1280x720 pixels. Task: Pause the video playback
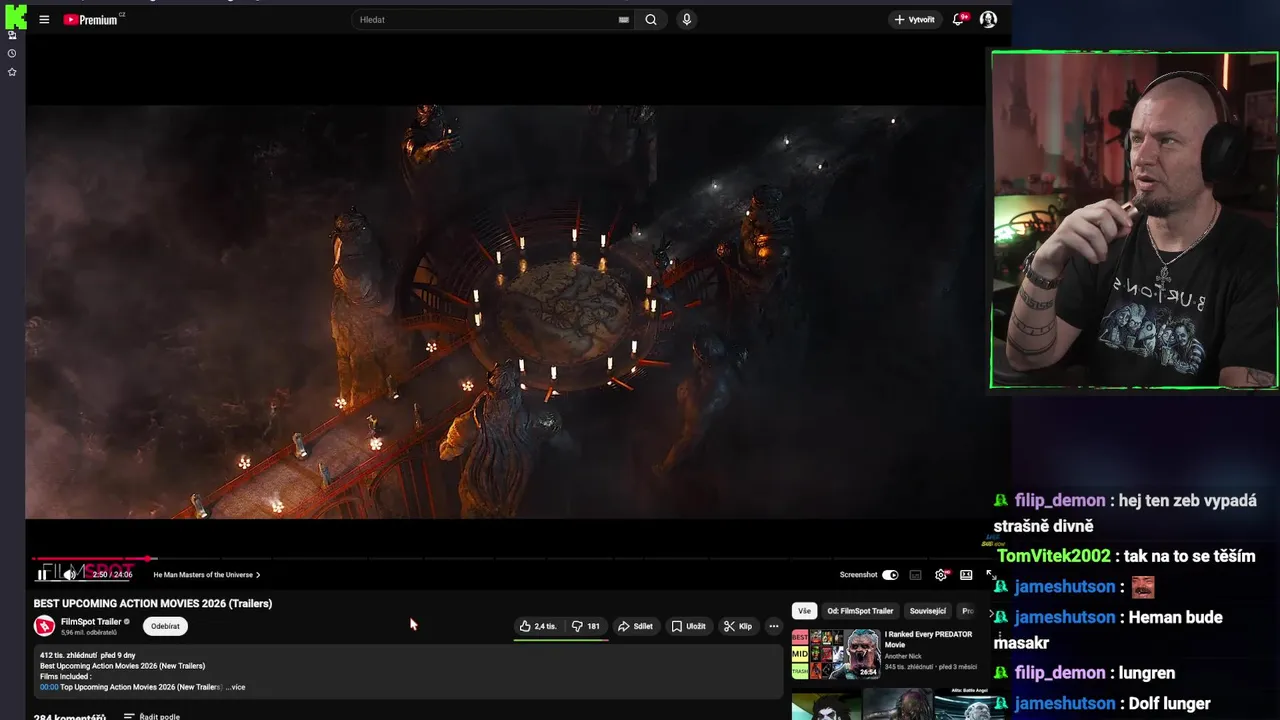42,574
